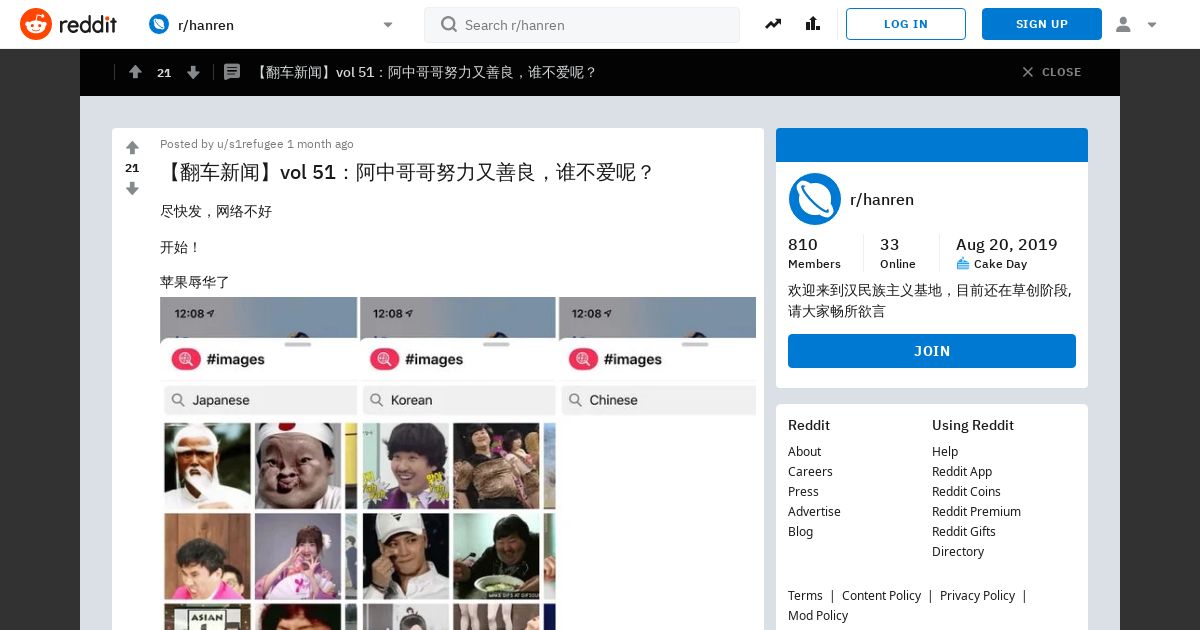The height and width of the screenshot is (630, 1200).
Task: Focus the Search r/hanren field
Action: (582, 25)
